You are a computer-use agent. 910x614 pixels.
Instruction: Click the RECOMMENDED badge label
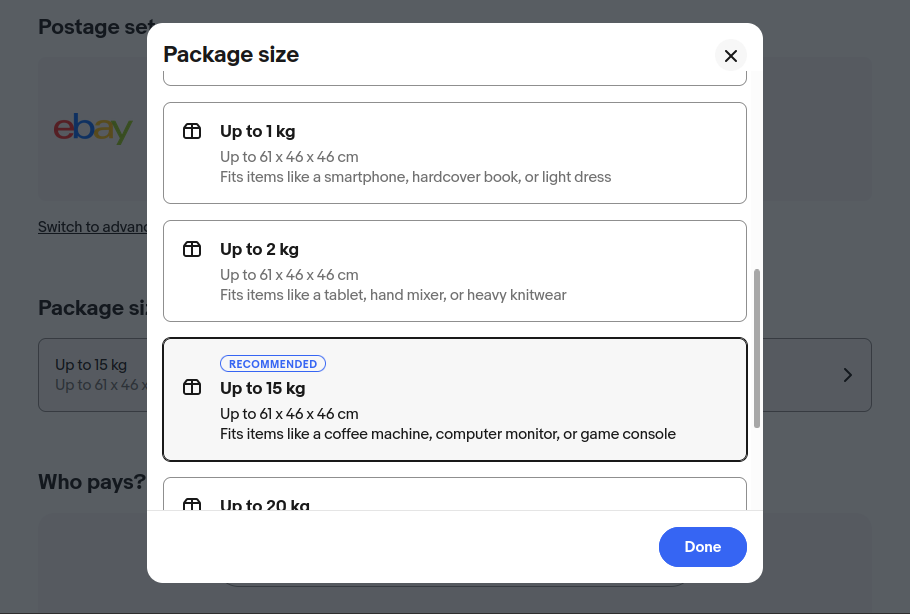pos(273,364)
